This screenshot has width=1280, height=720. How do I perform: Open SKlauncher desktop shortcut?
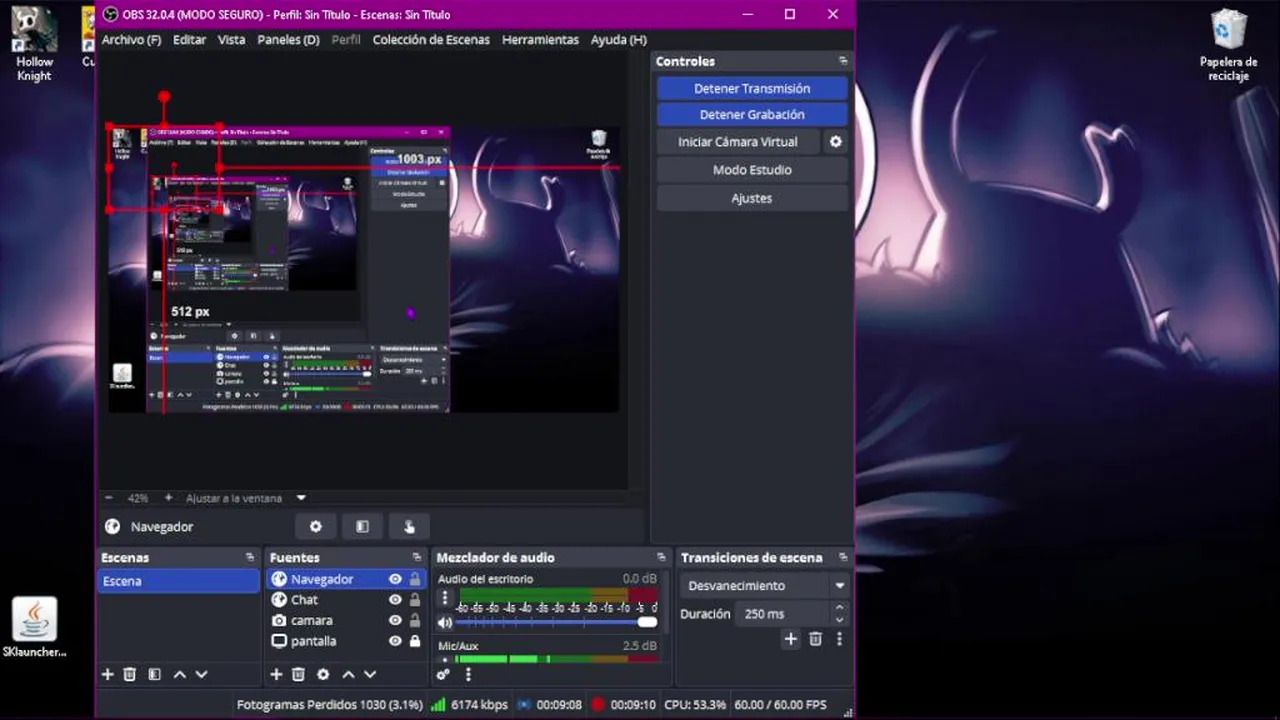35,628
